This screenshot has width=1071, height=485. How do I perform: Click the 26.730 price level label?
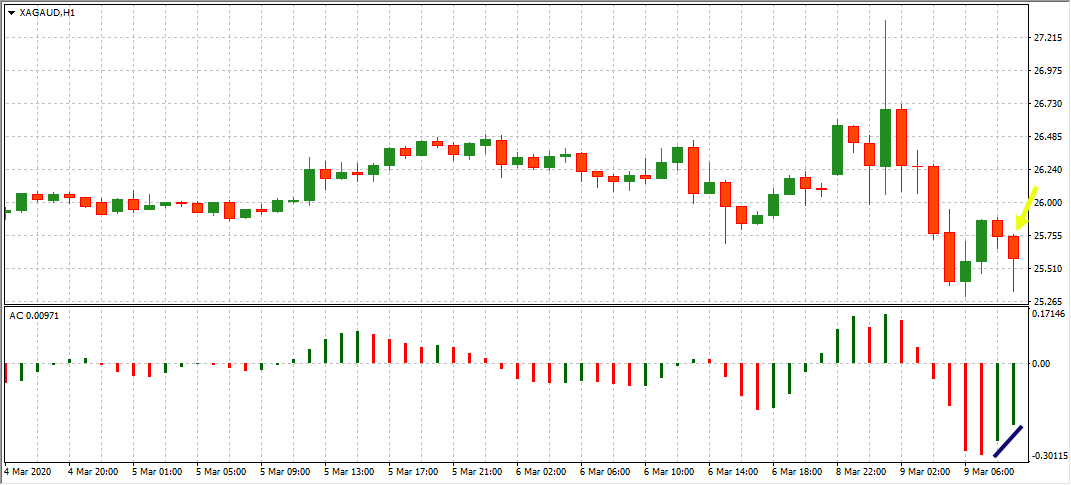[x=1048, y=104]
